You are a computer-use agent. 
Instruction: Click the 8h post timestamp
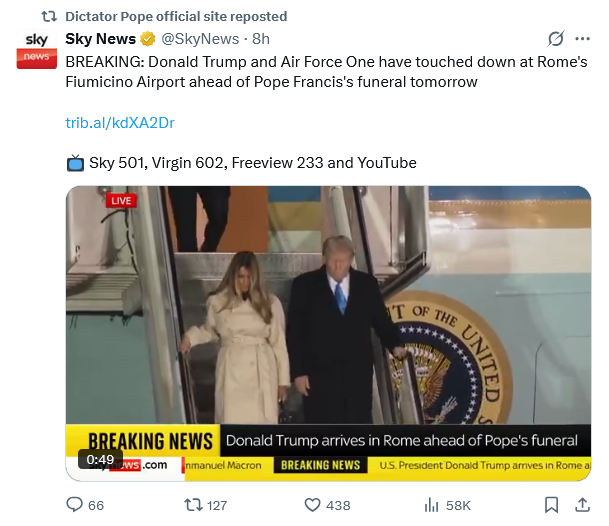click(x=261, y=39)
